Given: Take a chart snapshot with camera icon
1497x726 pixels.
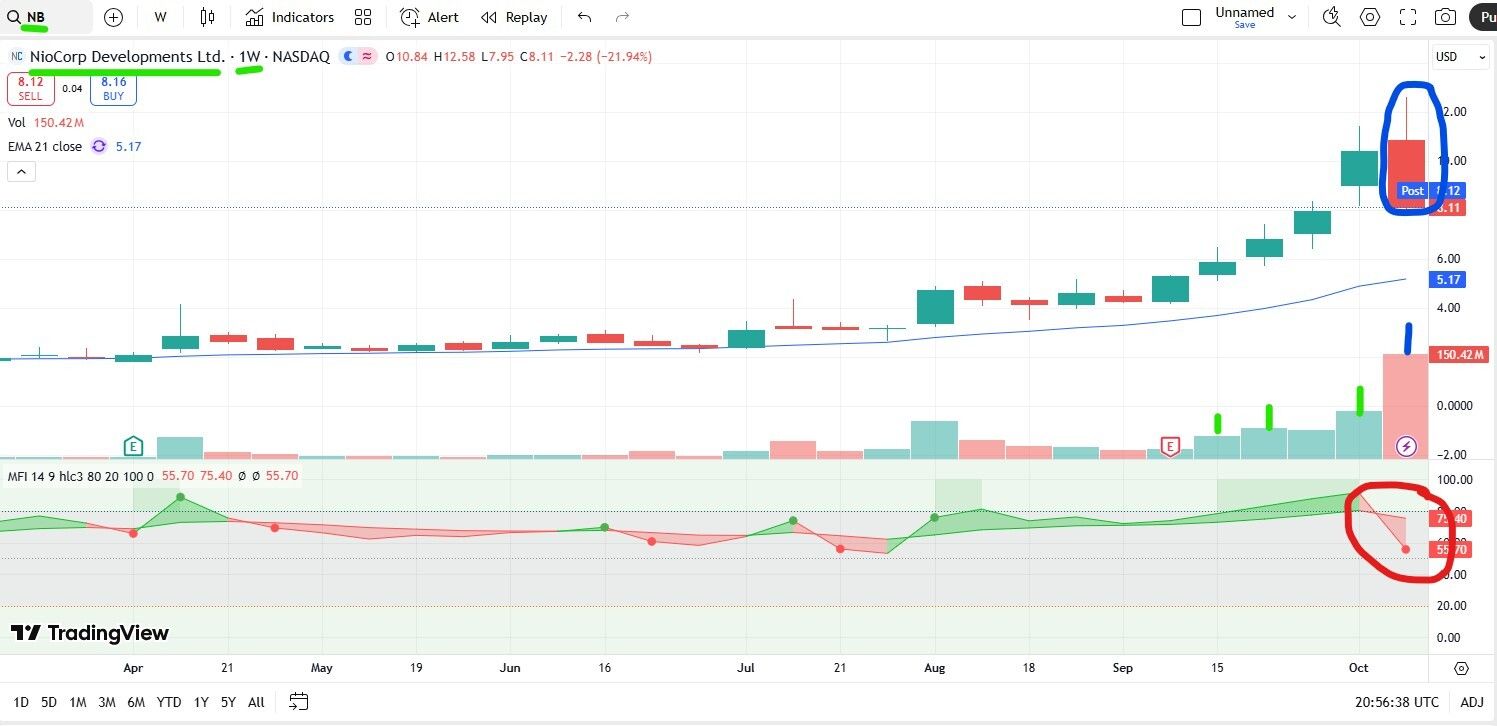Looking at the screenshot, I should [x=1445, y=17].
